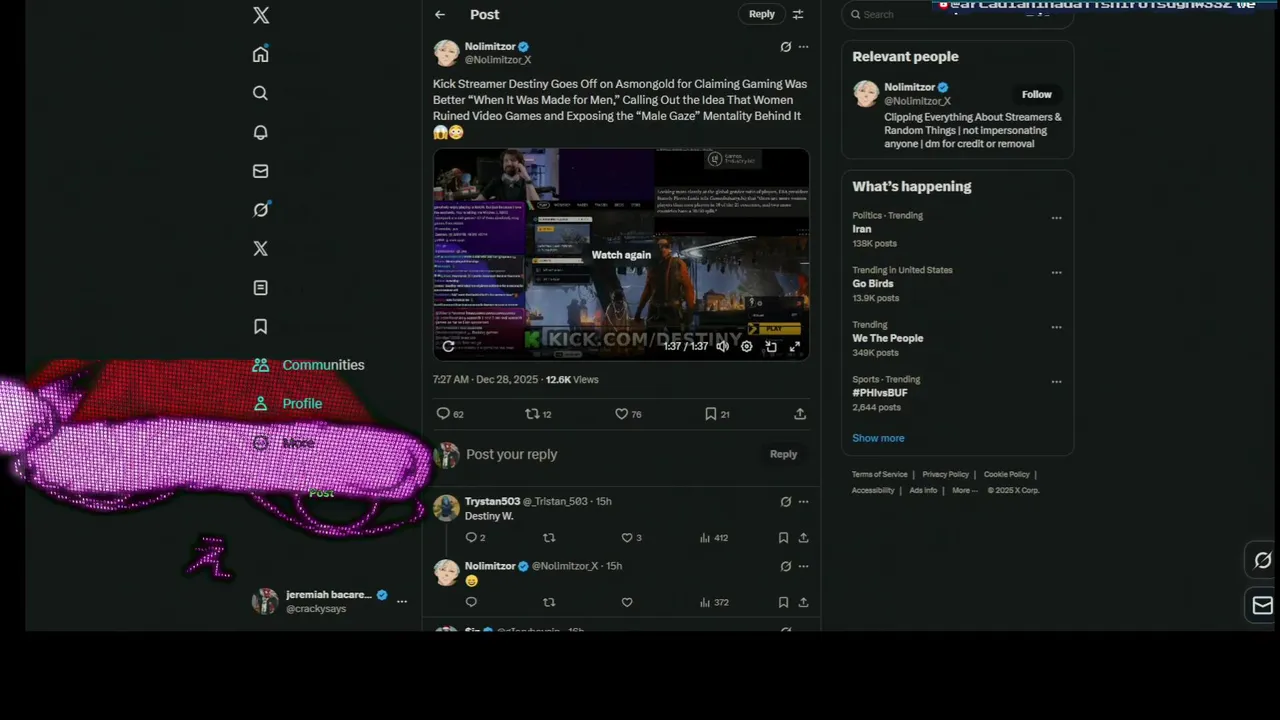Expand the More footer menu
Image resolution: width=1280 pixels, height=720 pixels.
(965, 490)
